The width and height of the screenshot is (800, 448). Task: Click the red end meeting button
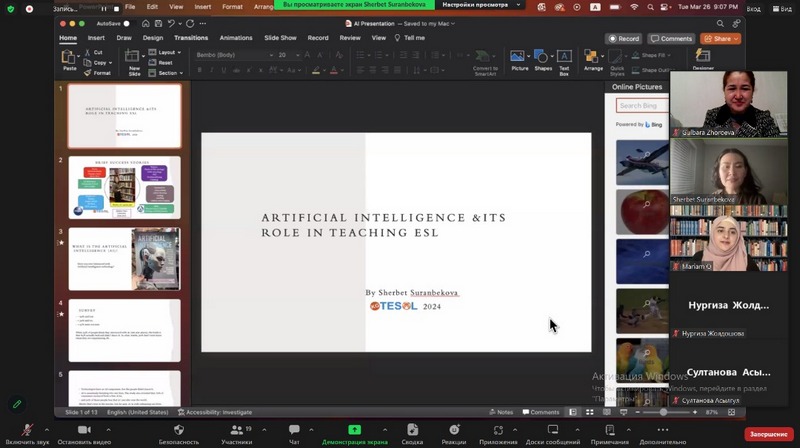click(769, 434)
